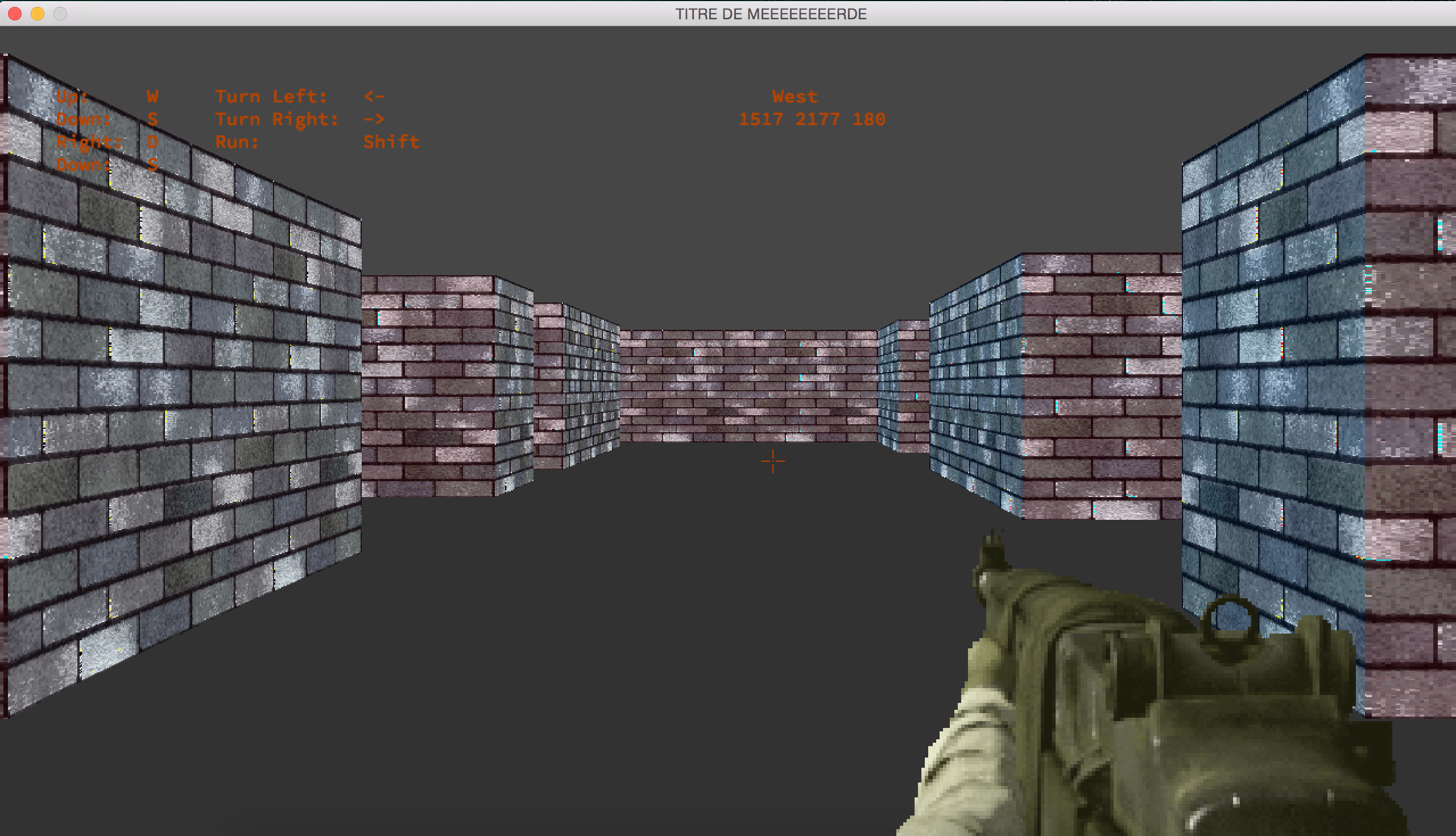1456x836 pixels.
Task: Click the coordinates readout 1517 2177 180
Action: point(811,119)
